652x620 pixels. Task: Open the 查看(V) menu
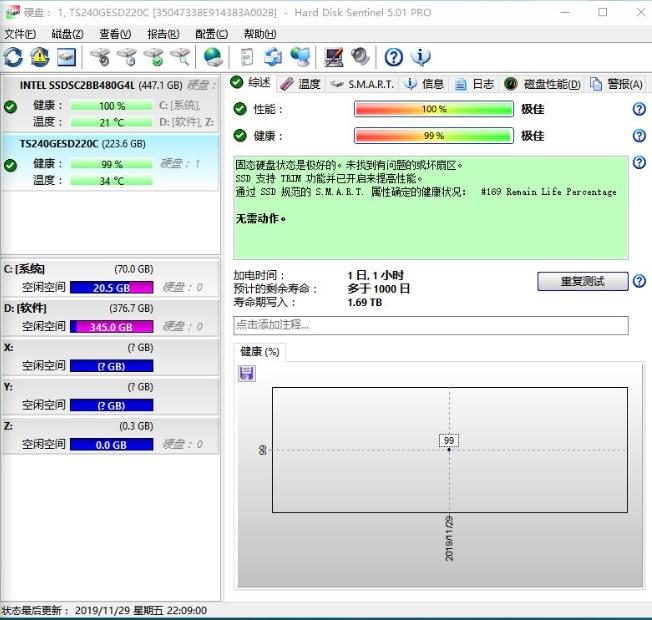pyautogui.click(x=115, y=34)
